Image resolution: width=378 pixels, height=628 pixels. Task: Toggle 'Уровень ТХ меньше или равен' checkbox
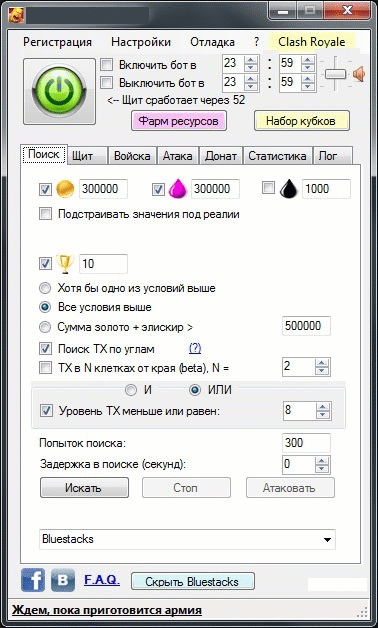click(47, 410)
